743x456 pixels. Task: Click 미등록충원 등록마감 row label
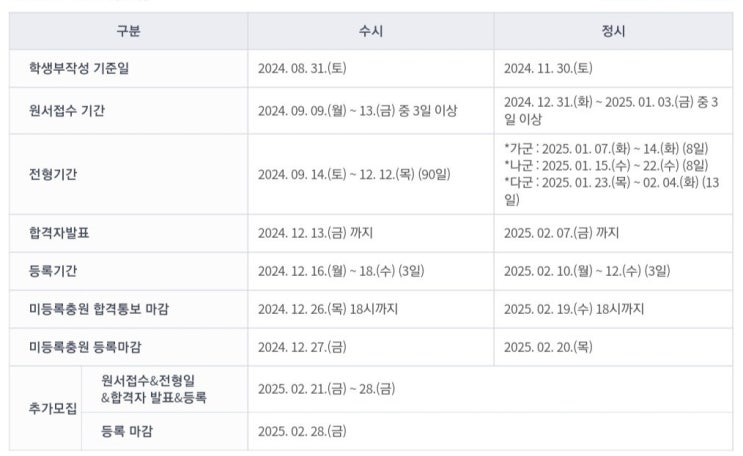tap(85, 347)
